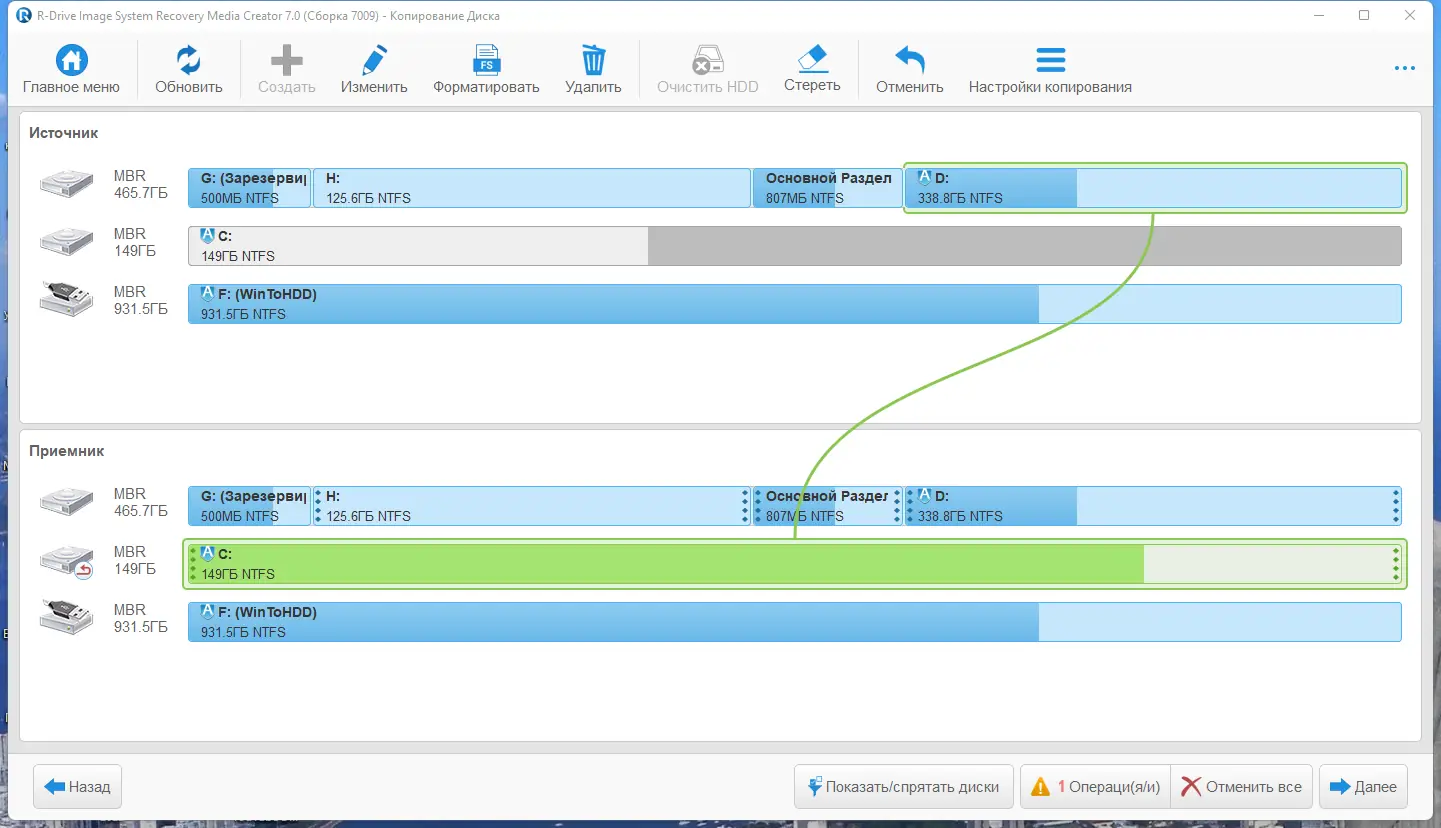Refresh disks with Обновить icon
Screen dimensions: 1441x828
tap(188, 61)
